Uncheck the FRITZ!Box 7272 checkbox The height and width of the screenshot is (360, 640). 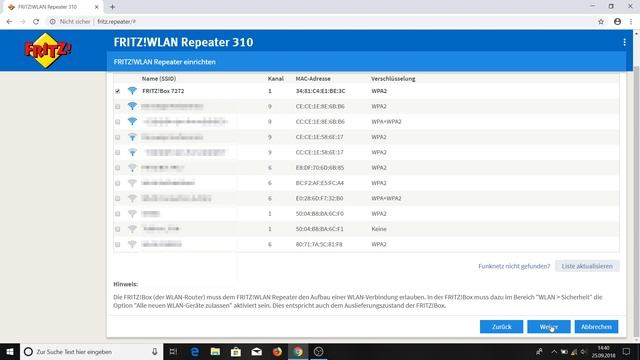click(118, 91)
